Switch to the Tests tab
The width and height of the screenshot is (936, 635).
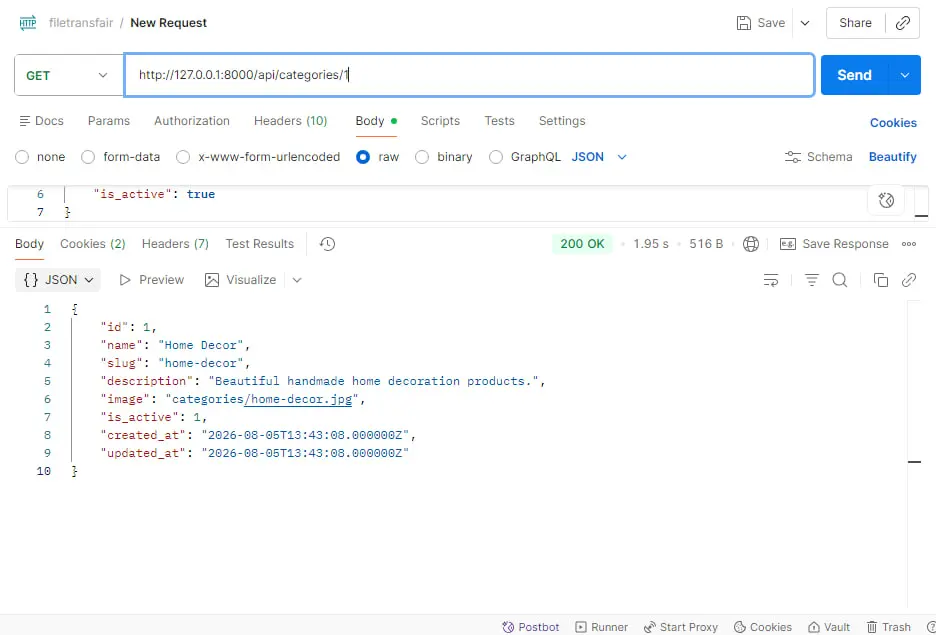(499, 121)
